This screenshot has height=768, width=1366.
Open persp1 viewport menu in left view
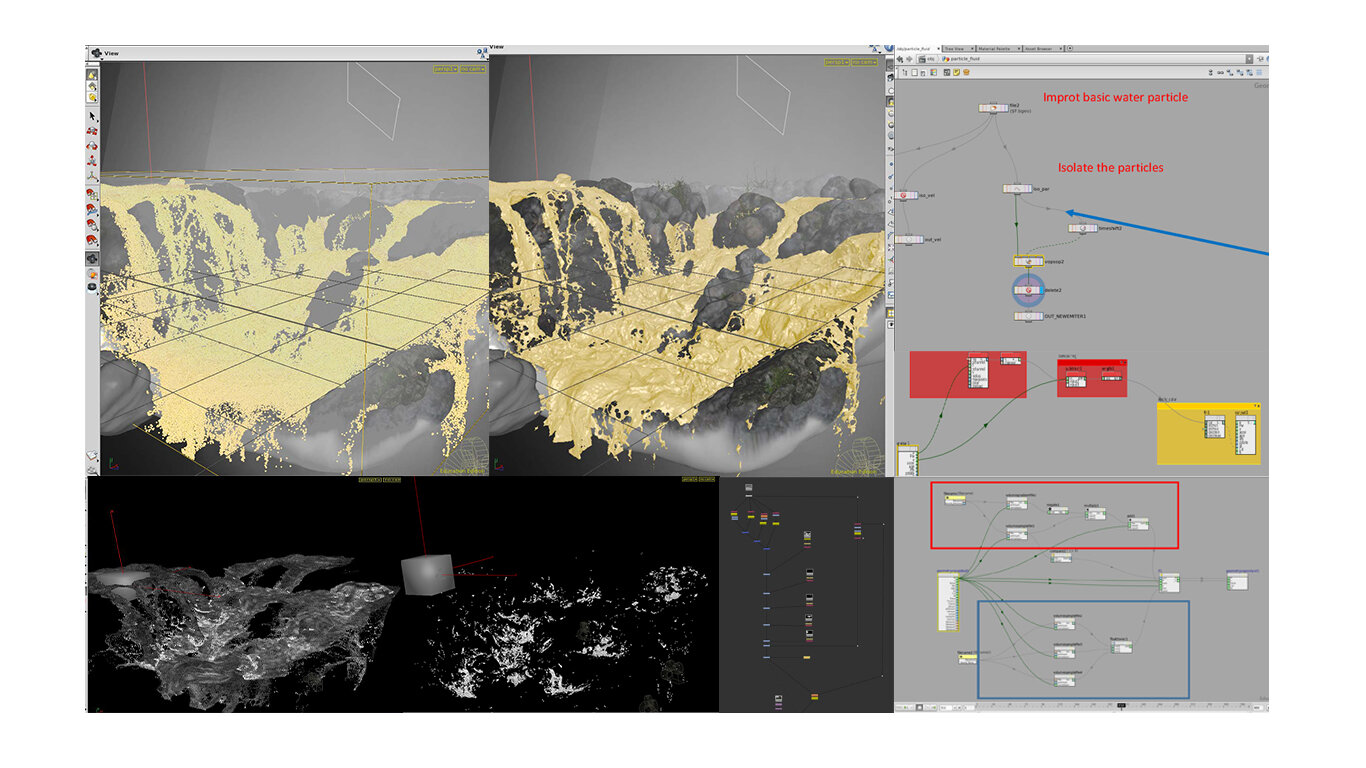click(446, 69)
